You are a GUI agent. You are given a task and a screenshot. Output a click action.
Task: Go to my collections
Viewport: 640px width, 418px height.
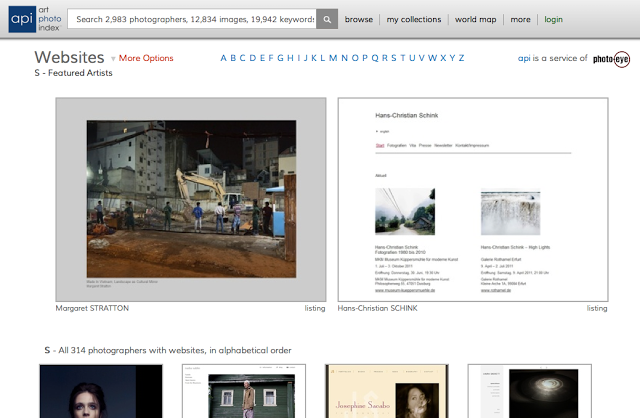413,19
